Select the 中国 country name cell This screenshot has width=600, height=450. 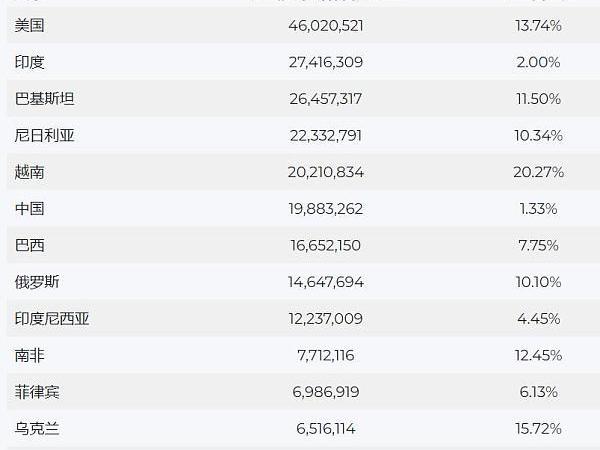click(31, 209)
